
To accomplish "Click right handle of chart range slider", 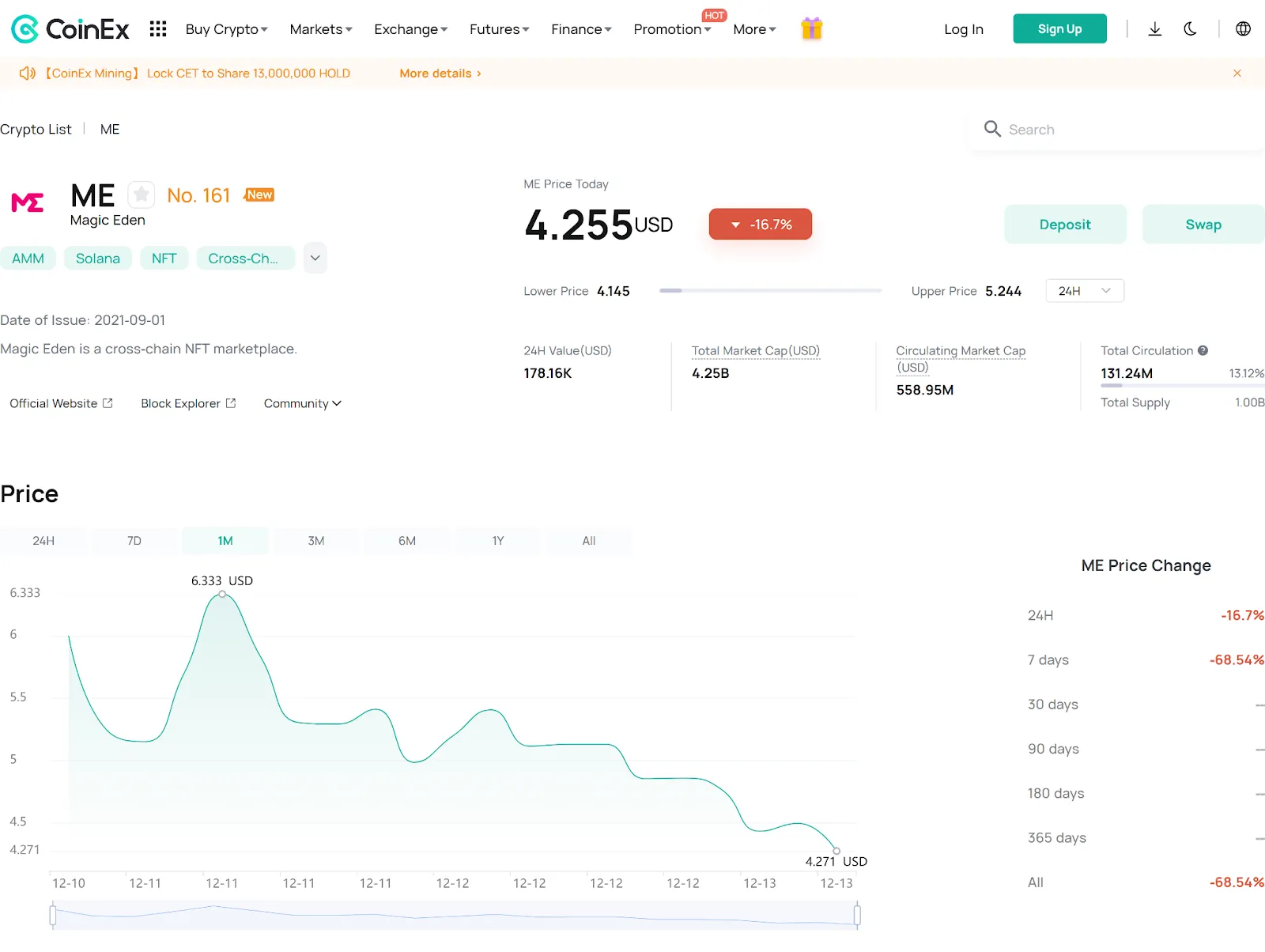I will coord(857,916).
